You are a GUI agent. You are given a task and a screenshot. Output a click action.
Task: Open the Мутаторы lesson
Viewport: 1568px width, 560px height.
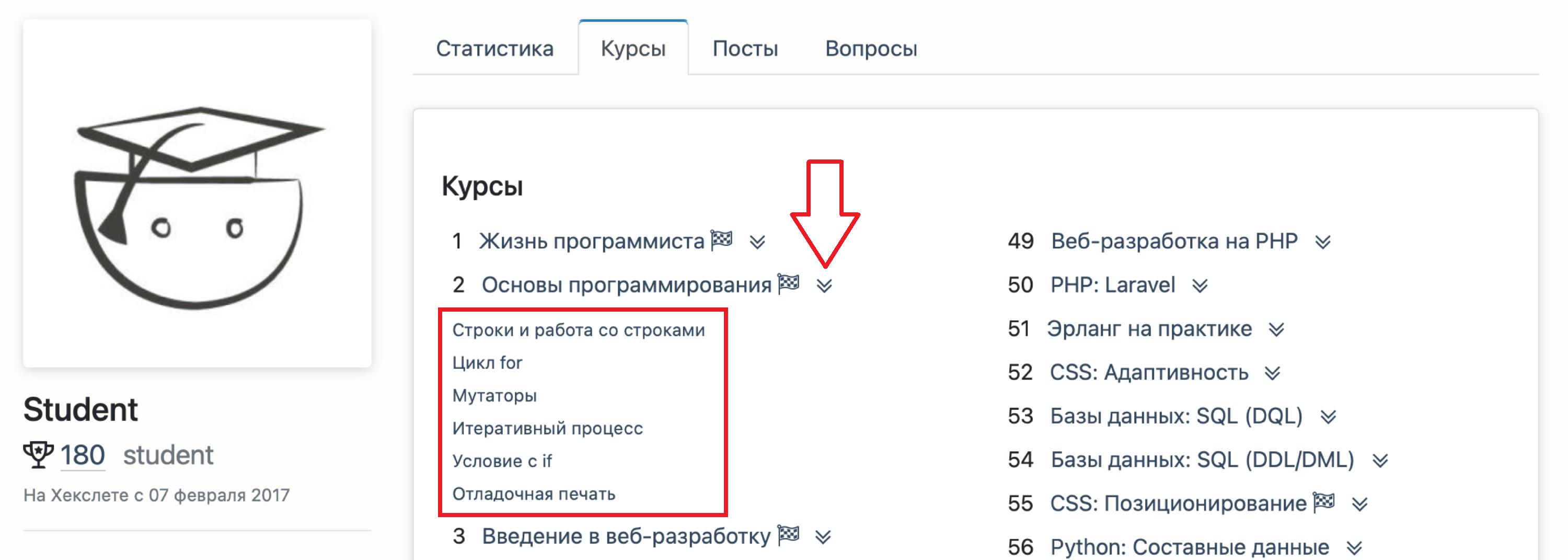tap(494, 396)
